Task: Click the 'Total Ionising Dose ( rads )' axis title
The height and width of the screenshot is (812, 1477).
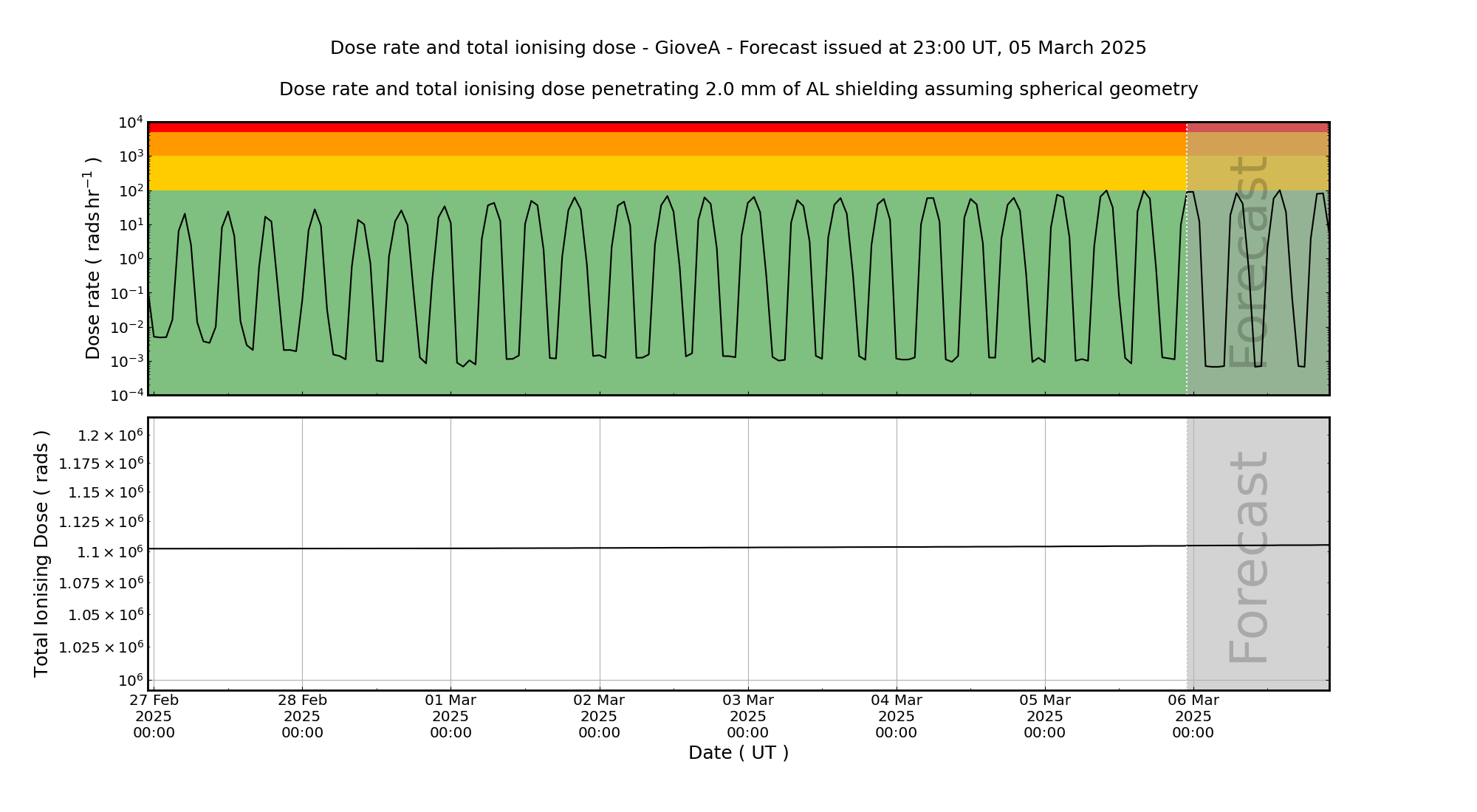Action: tap(41, 554)
